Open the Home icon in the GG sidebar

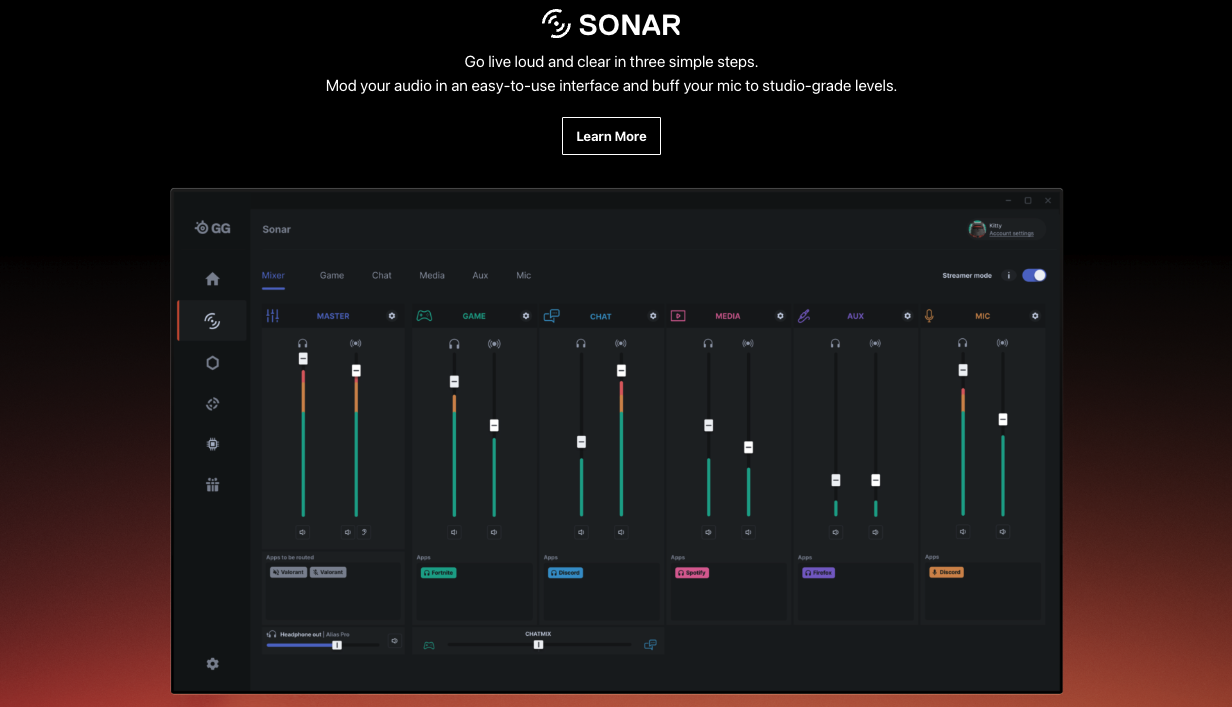(x=212, y=279)
